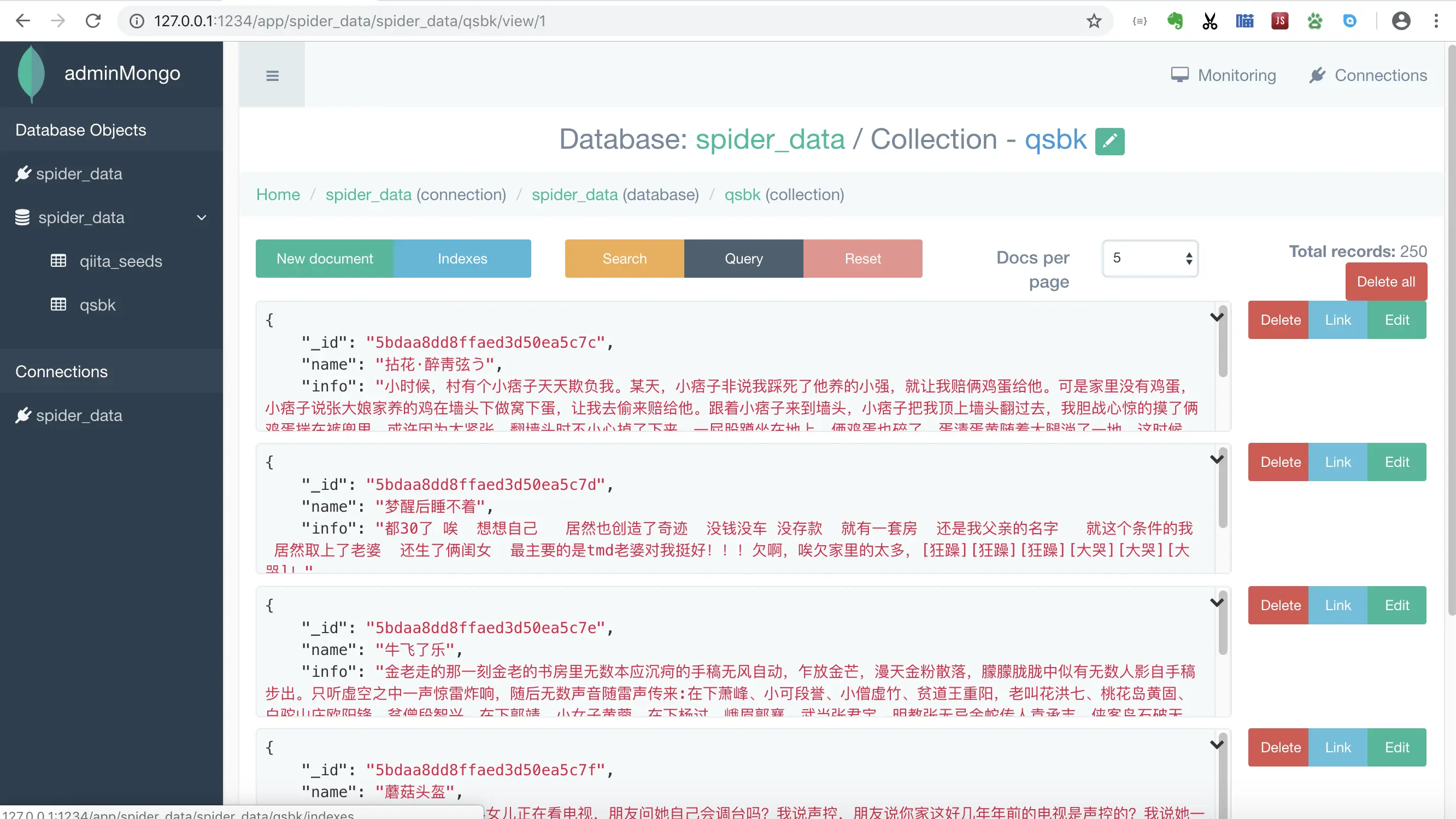Image resolution: width=1456 pixels, height=819 pixels.
Task: Click the Total records: 250 text
Action: [1358, 251]
